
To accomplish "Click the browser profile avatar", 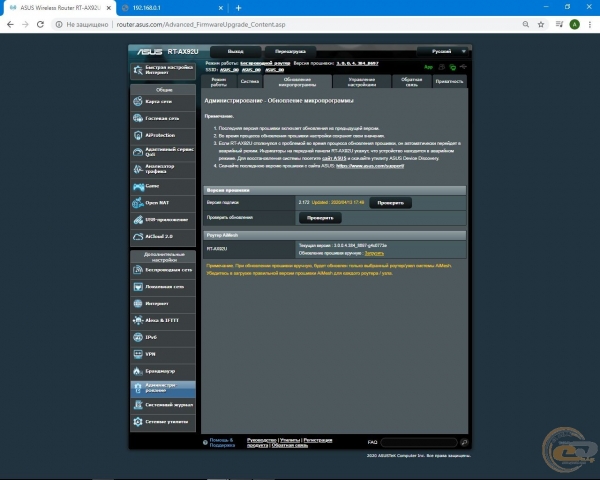I will (x=574, y=24).
